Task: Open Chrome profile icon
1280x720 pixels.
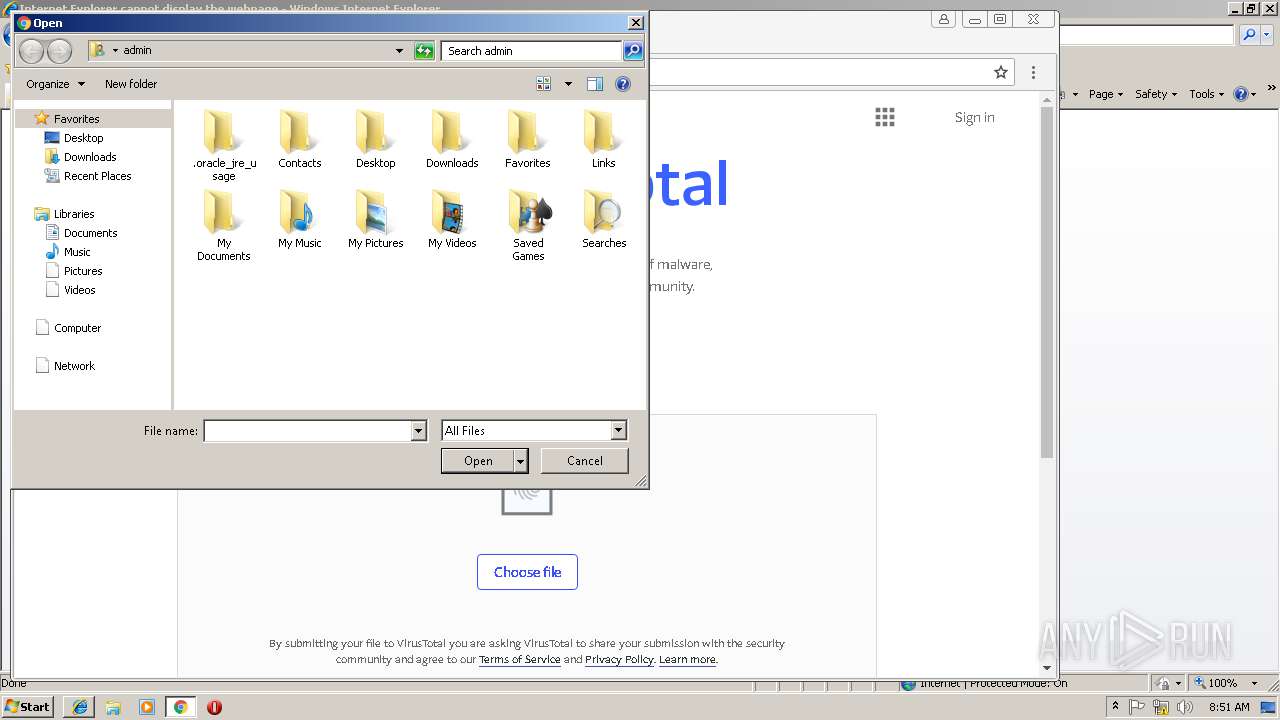Action: 944,19
